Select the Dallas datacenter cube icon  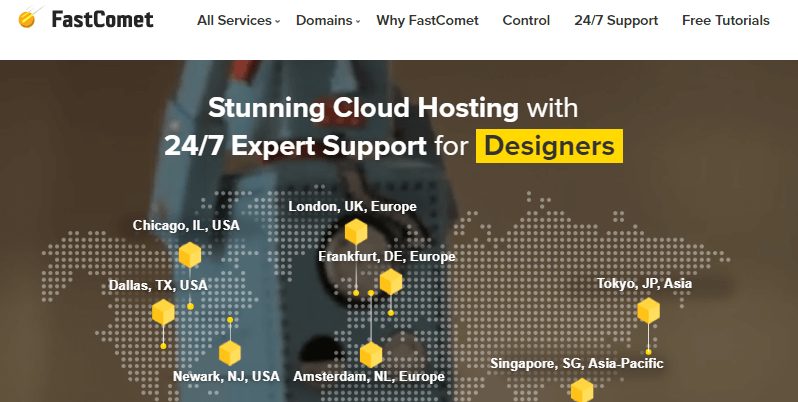point(163,312)
